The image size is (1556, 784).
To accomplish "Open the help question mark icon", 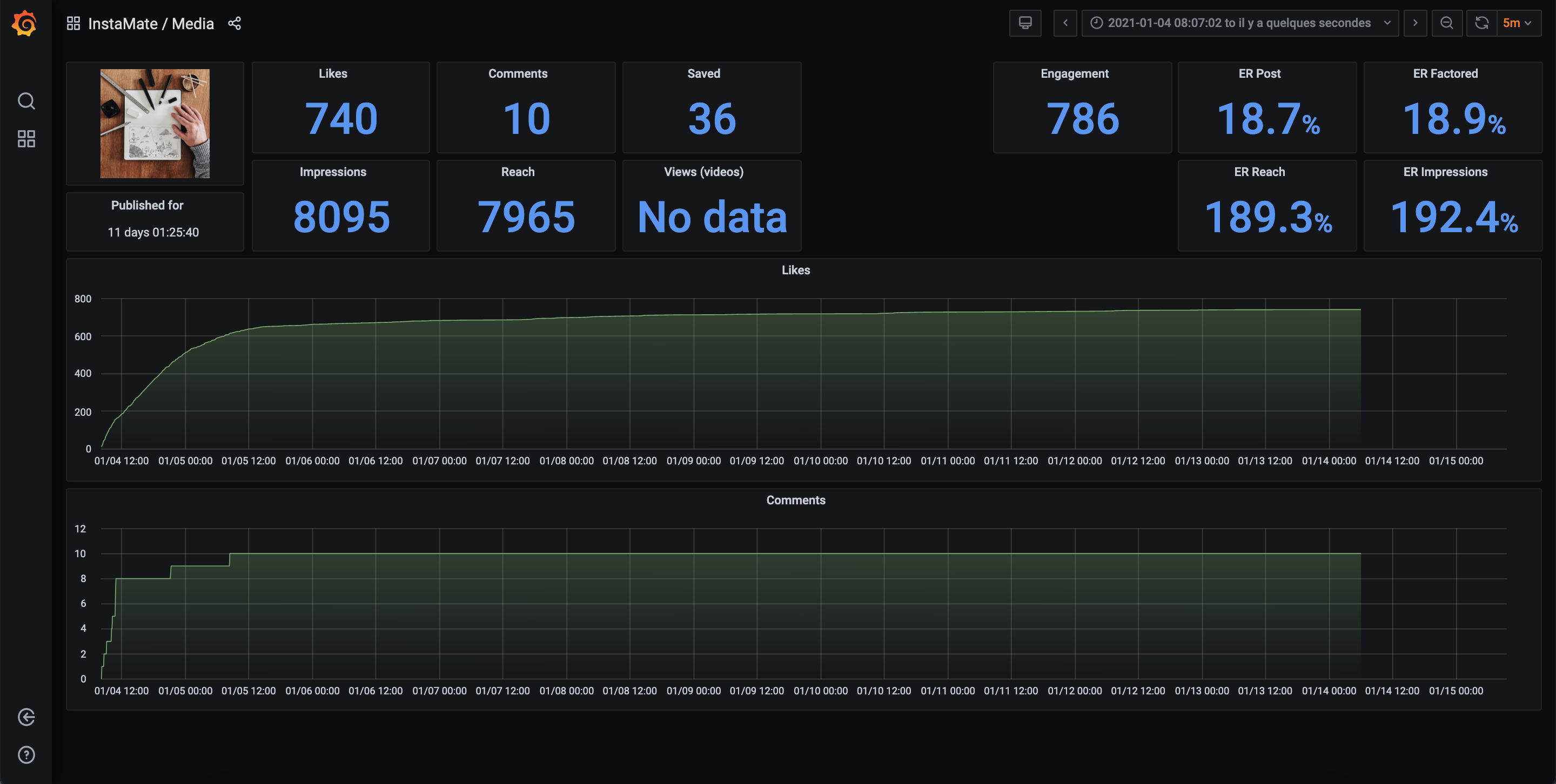I will point(26,754).
